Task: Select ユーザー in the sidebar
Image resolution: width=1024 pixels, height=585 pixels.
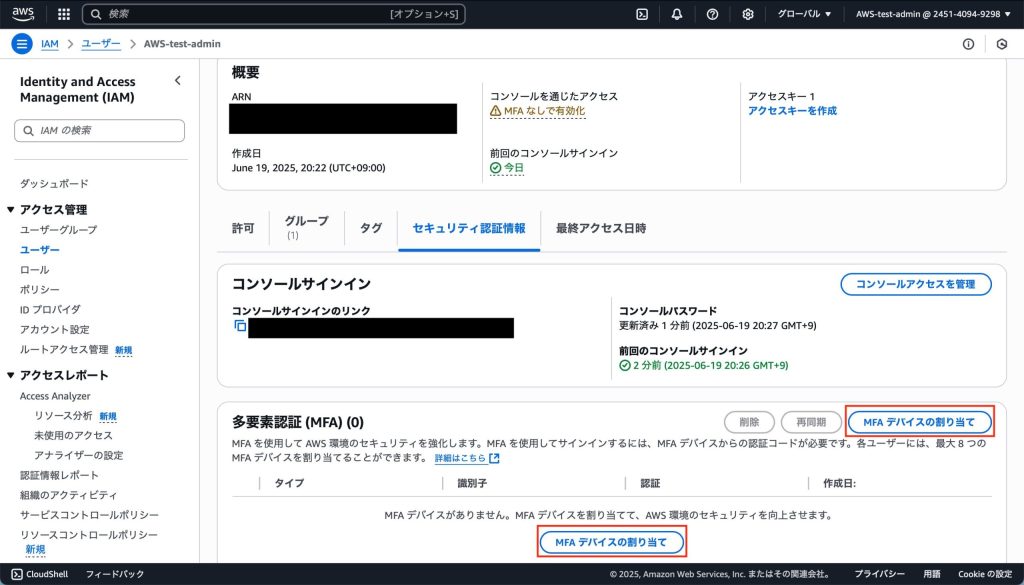Action: pyautogui.click(x=40, y=249)
